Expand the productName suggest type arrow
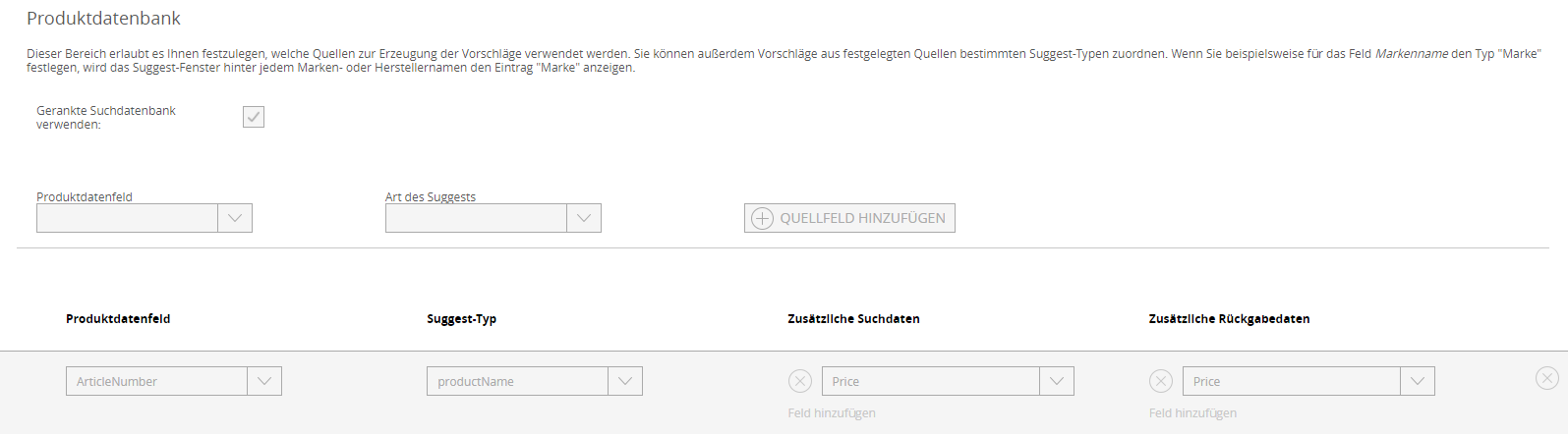 625,381
